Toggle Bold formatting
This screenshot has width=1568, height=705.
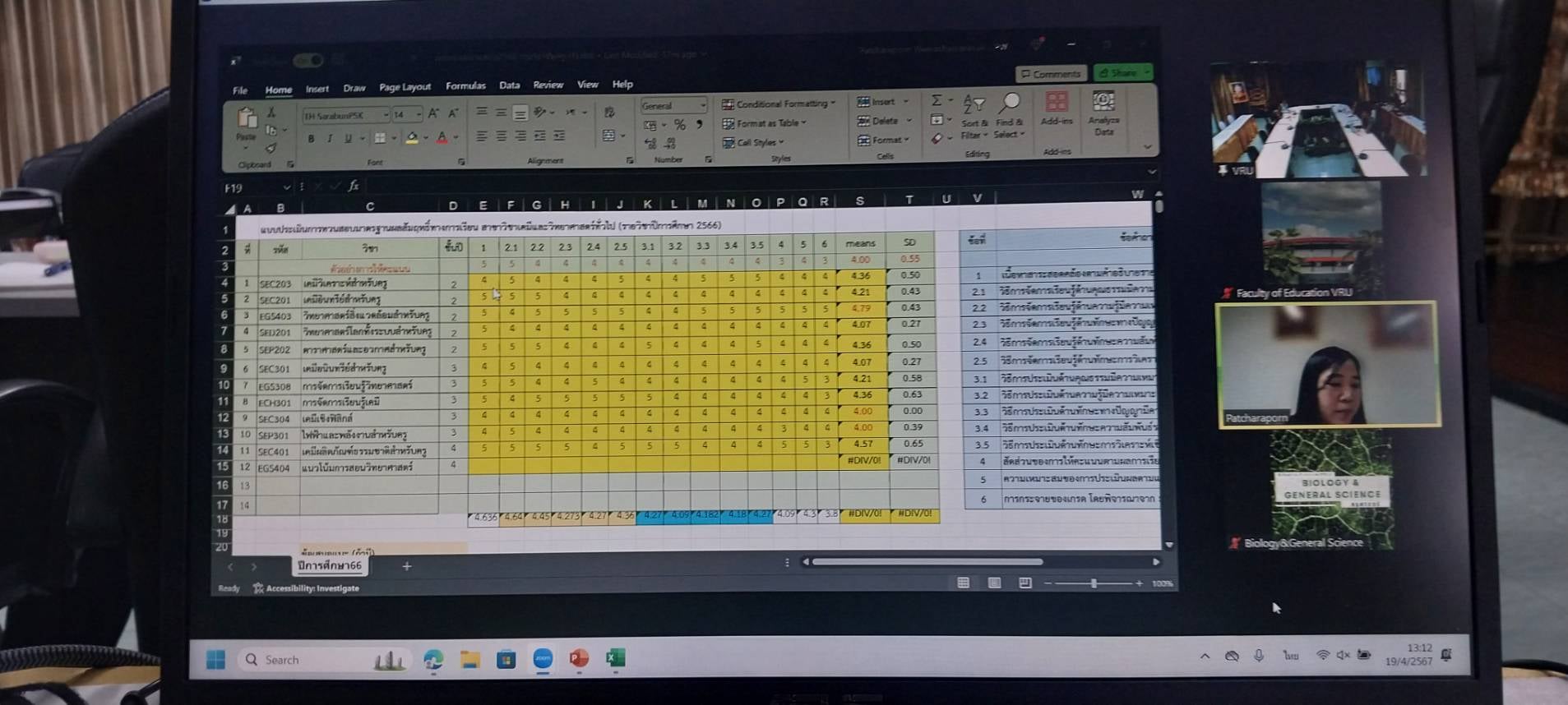(x=311, y=139)
